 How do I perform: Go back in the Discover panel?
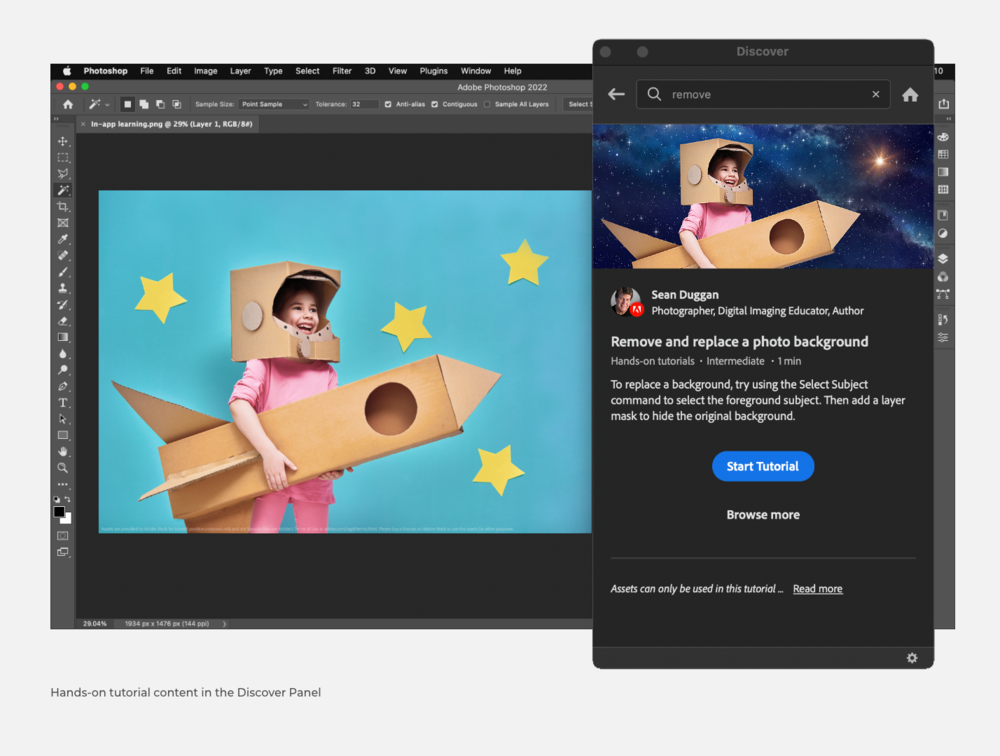tap(616, 94)
